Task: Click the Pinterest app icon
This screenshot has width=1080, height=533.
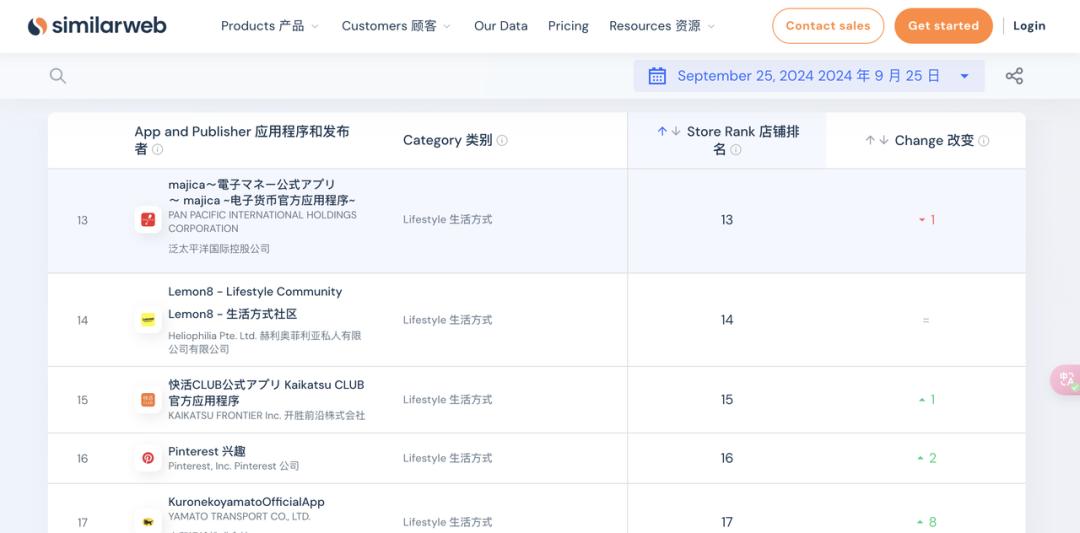Action: tap(148, 458)
